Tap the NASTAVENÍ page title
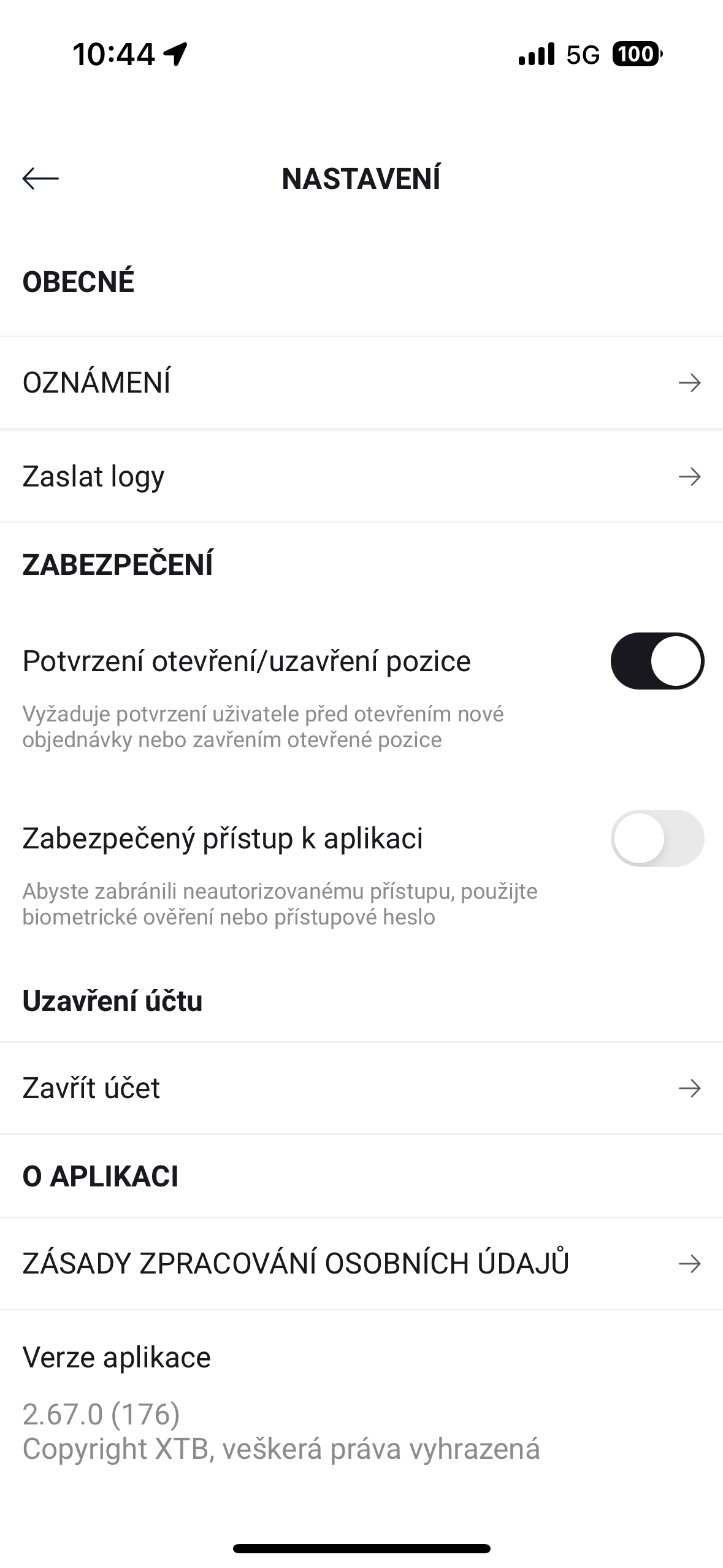The width and height of the screenshot is (723, 1568). [x=361, y=179]
